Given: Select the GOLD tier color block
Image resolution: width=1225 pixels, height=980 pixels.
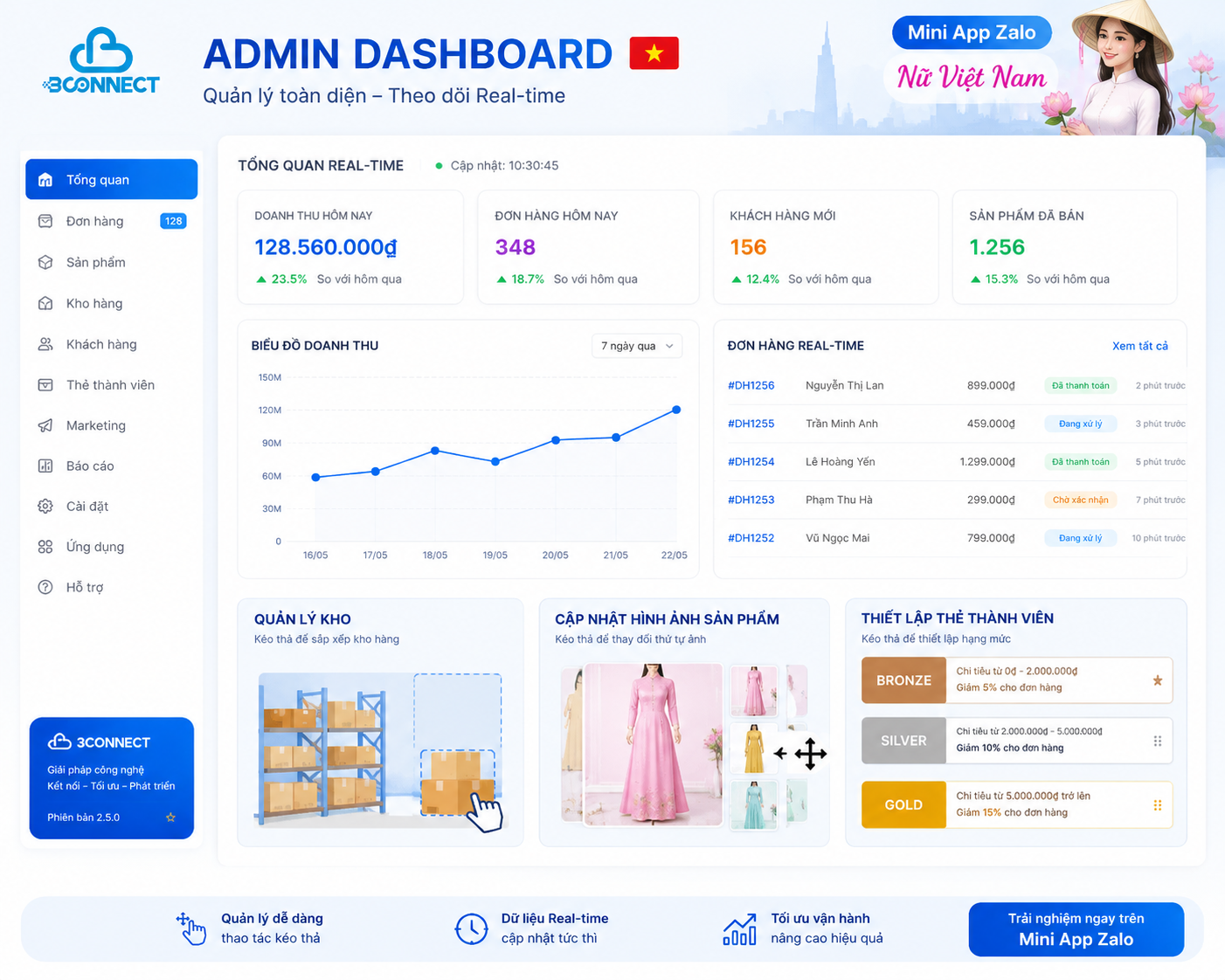Looking at the screenshot, I should tap(903, 804).
